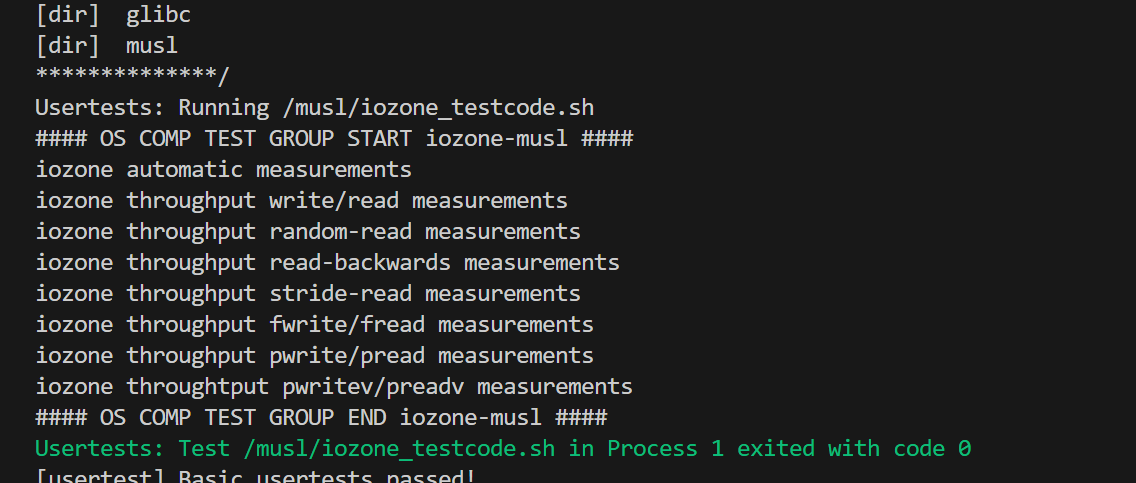The height and width of the screenshot is (483, 1136).
Task: Click the glibc directory entry
Action: point(158,15)
